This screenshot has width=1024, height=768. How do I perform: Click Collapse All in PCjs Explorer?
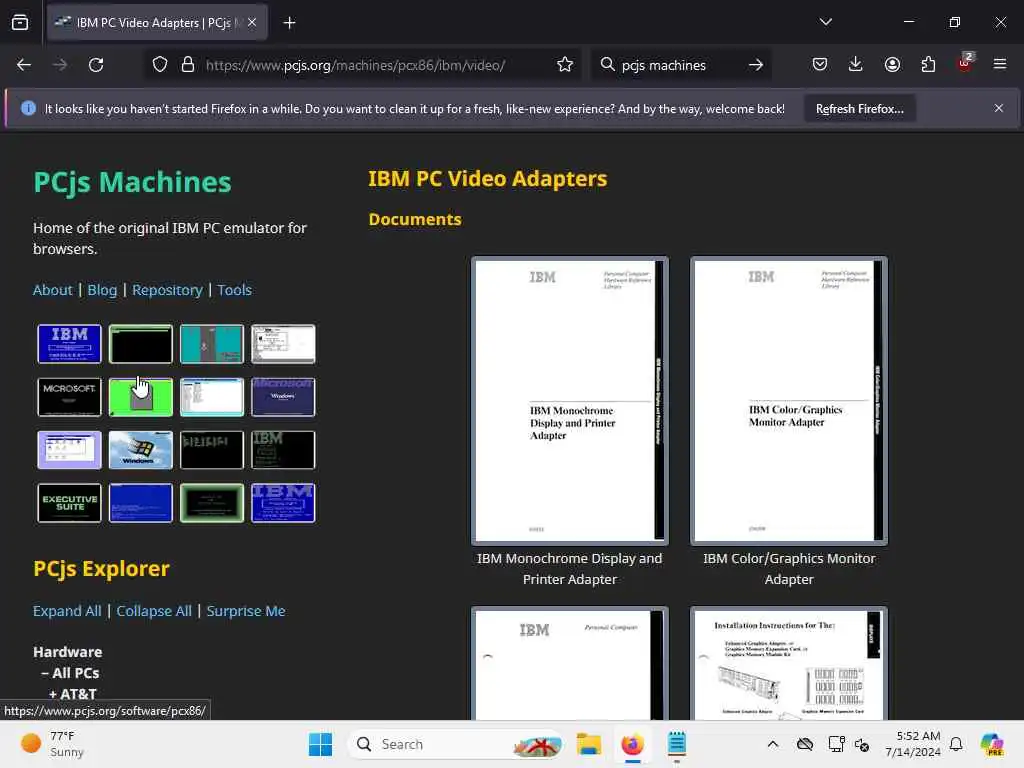(x=154, y=611)
